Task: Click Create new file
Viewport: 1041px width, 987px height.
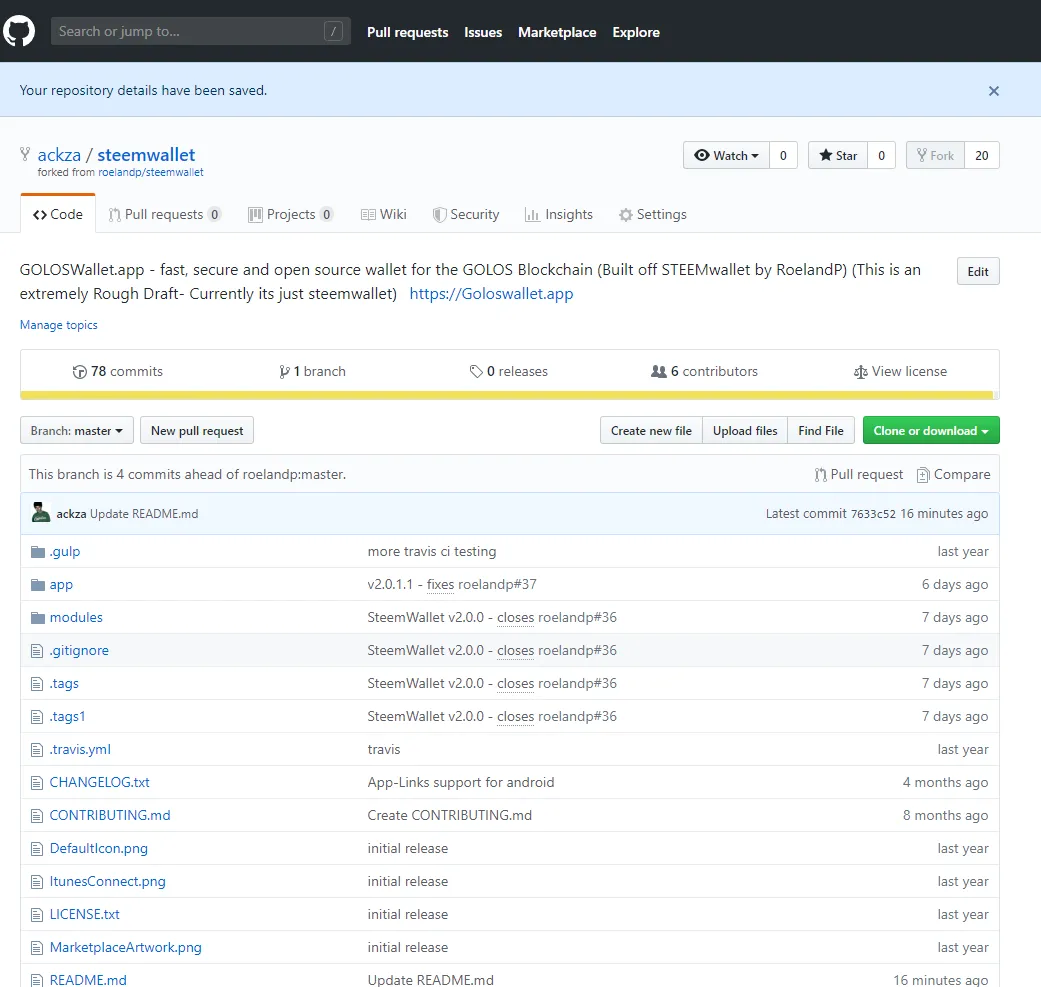Action: pos(651,431)
